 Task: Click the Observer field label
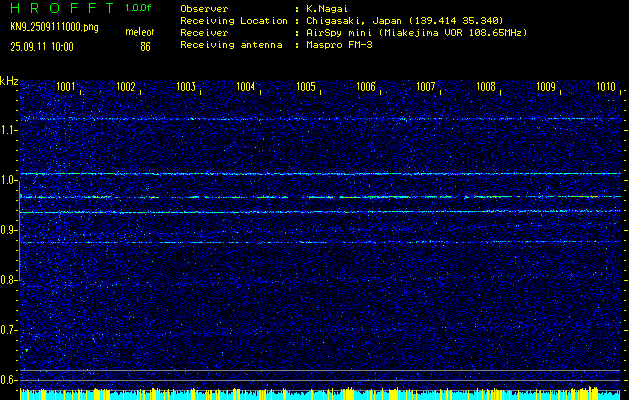point(204,8)
